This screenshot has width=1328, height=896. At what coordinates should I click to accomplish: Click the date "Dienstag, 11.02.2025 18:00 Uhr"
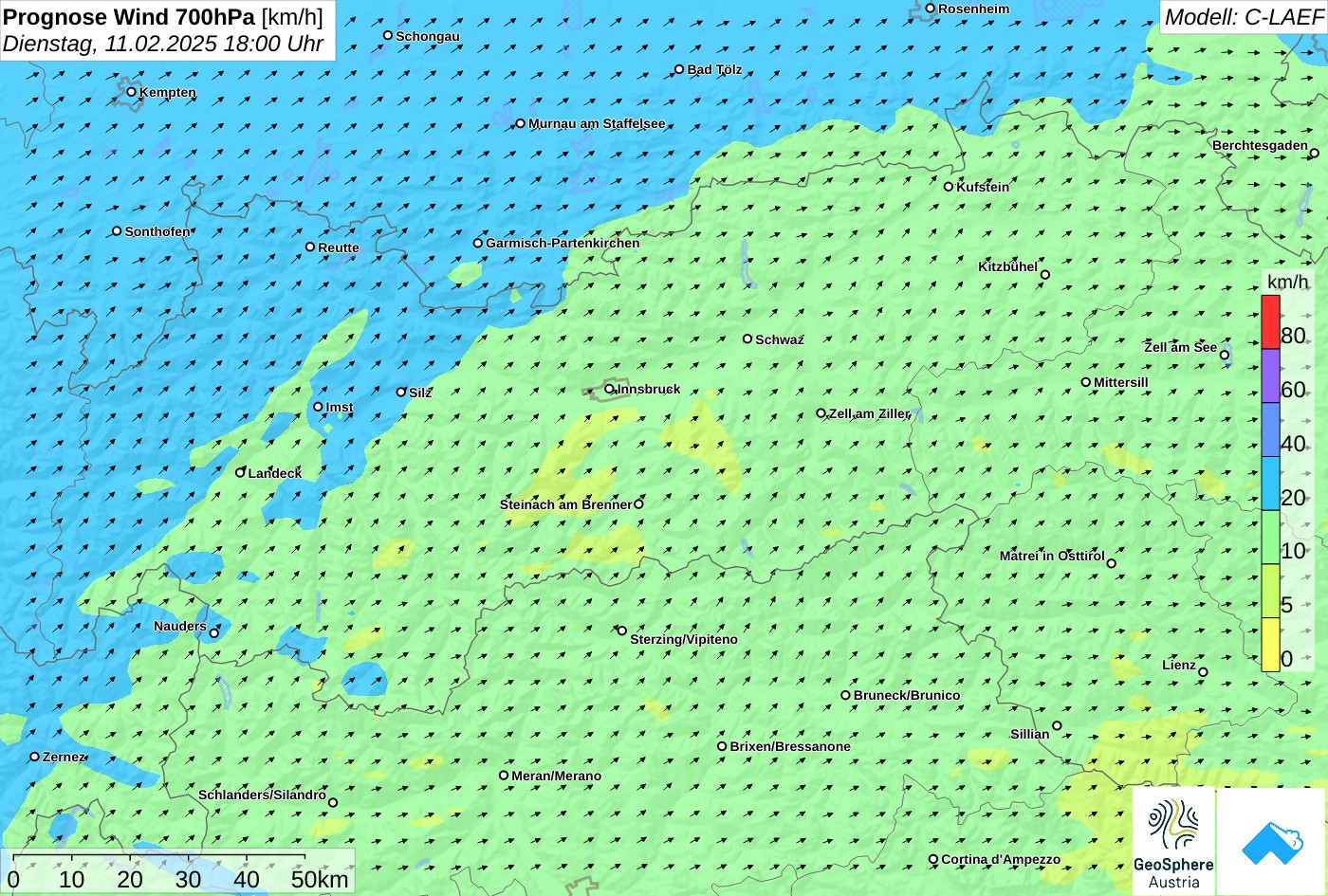pyautogui.click(x=163, y=44)
